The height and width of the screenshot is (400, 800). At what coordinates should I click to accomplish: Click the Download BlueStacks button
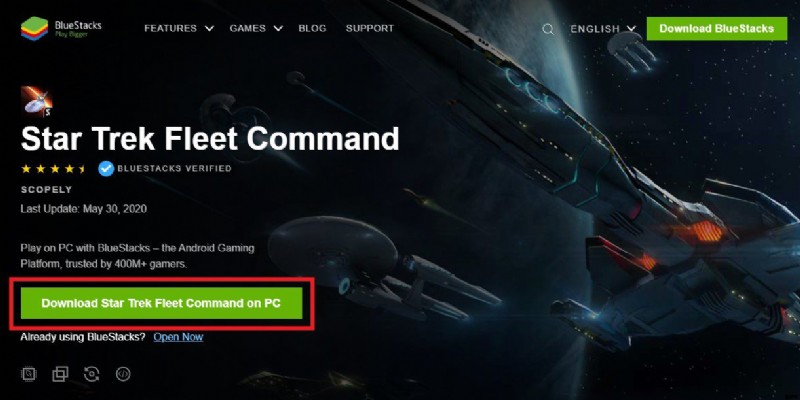pyautogui.click(x=717, y=29)
